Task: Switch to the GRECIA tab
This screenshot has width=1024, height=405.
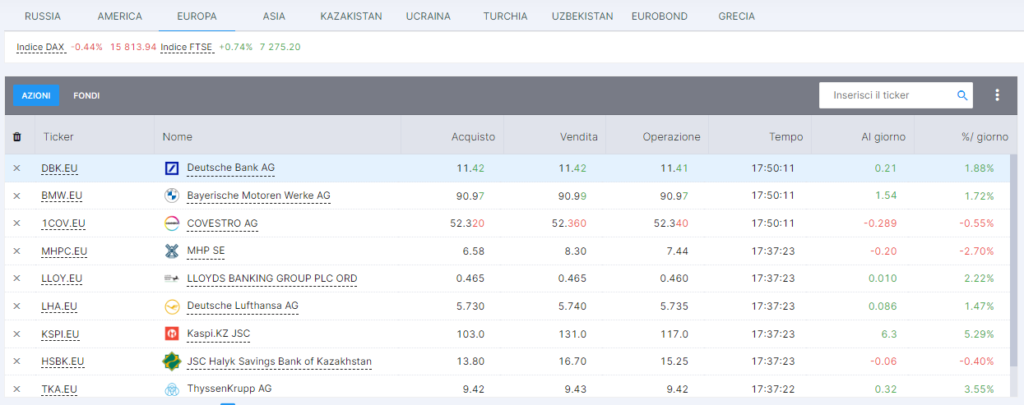Action: 736,16
